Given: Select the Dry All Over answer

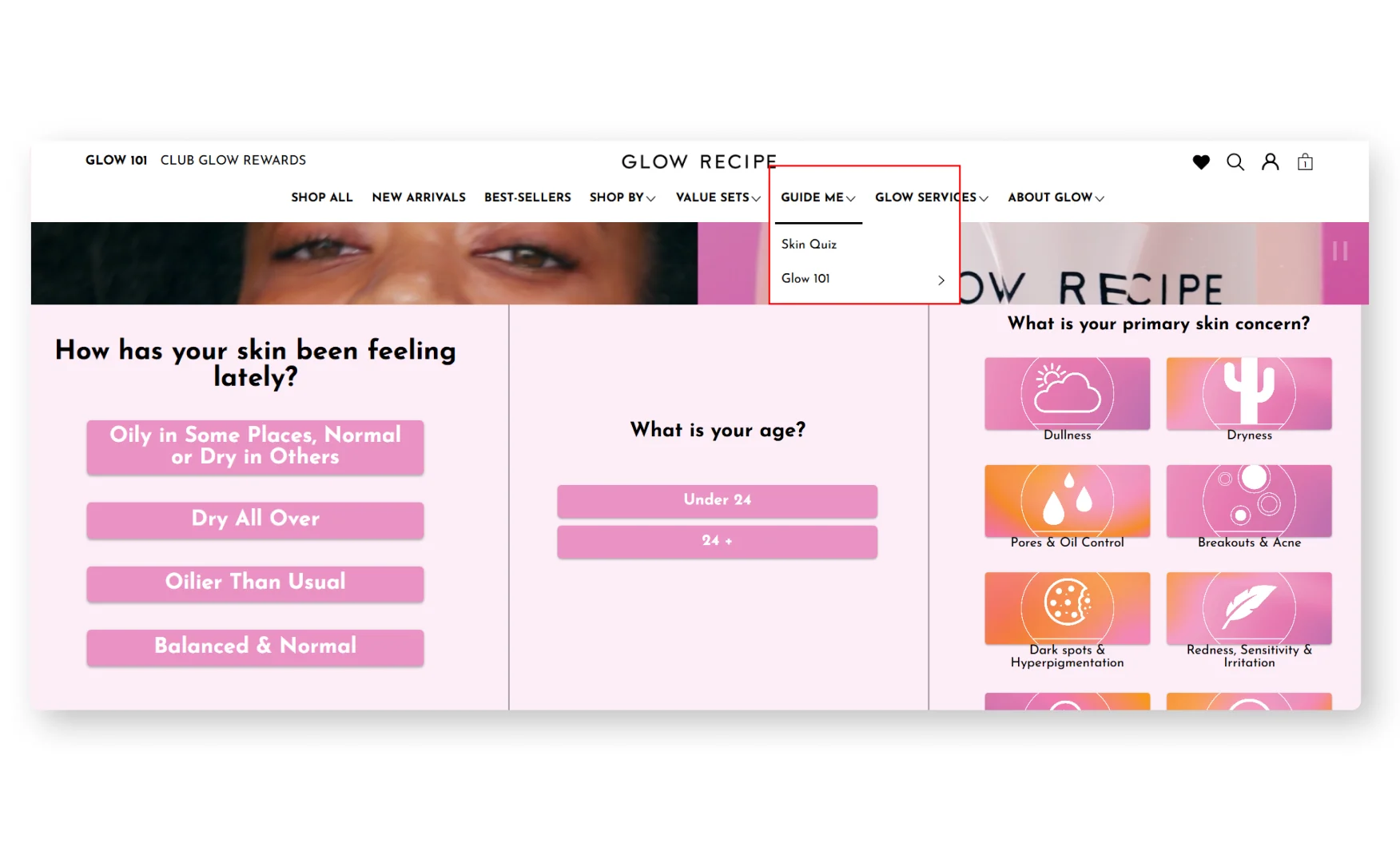Looking at the screenshot, I should click(x=255, y=519).
